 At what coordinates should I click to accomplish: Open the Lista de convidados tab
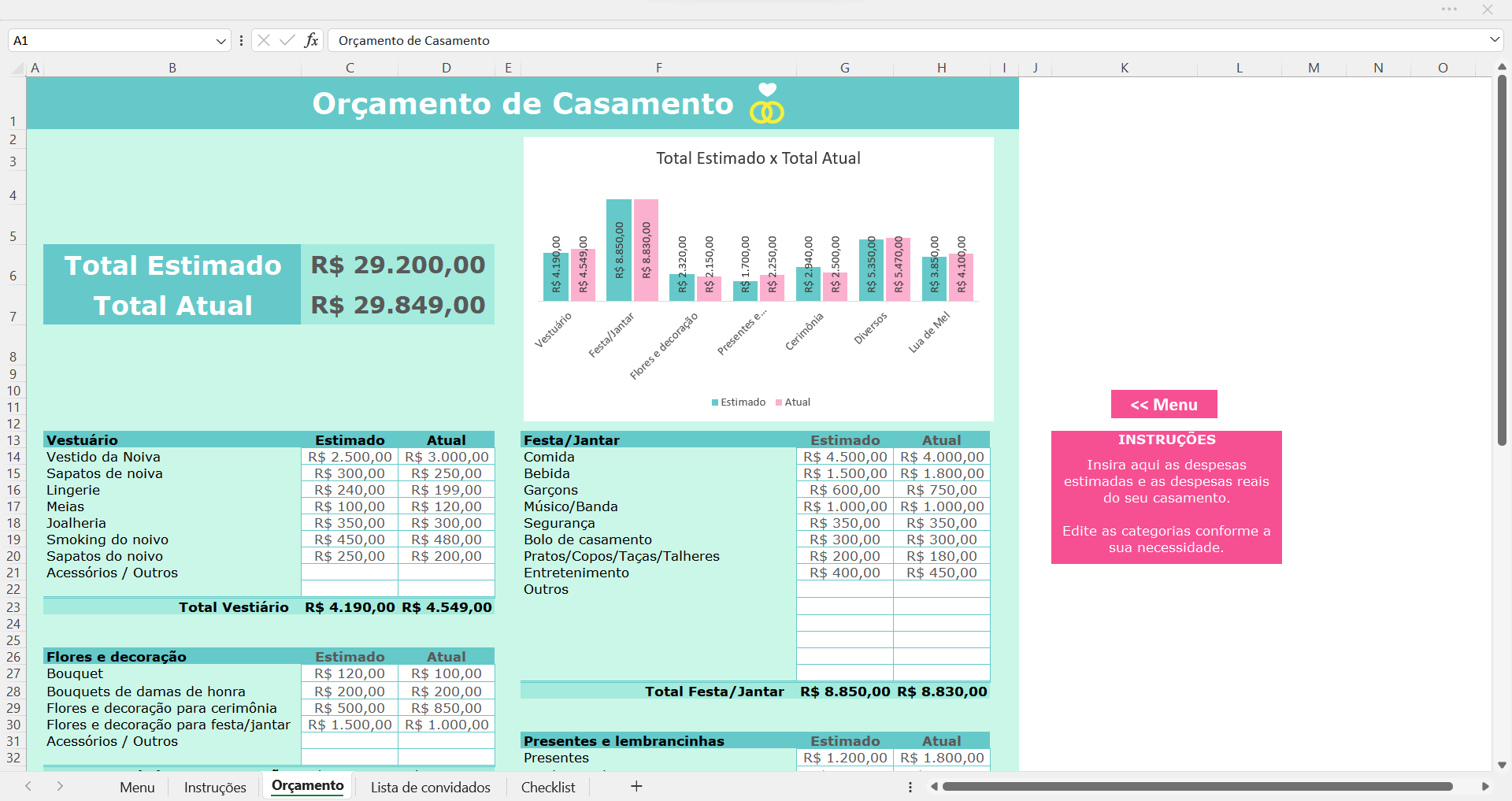pyautogui.click(x=431, y=786)
